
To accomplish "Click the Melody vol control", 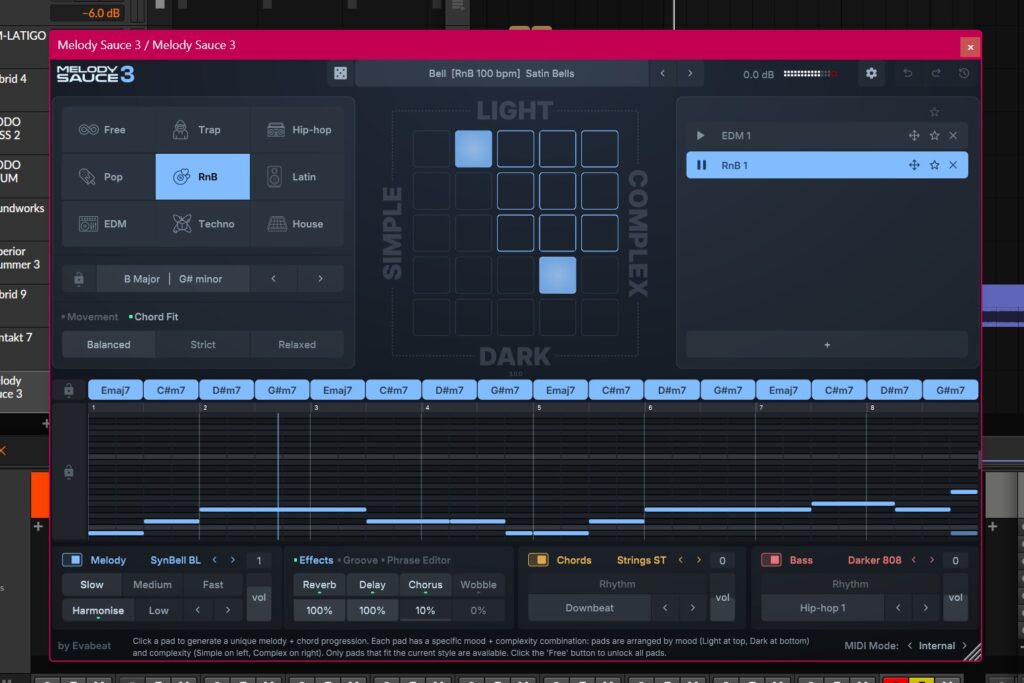I will pyautogui.click(x=258, y=598).
